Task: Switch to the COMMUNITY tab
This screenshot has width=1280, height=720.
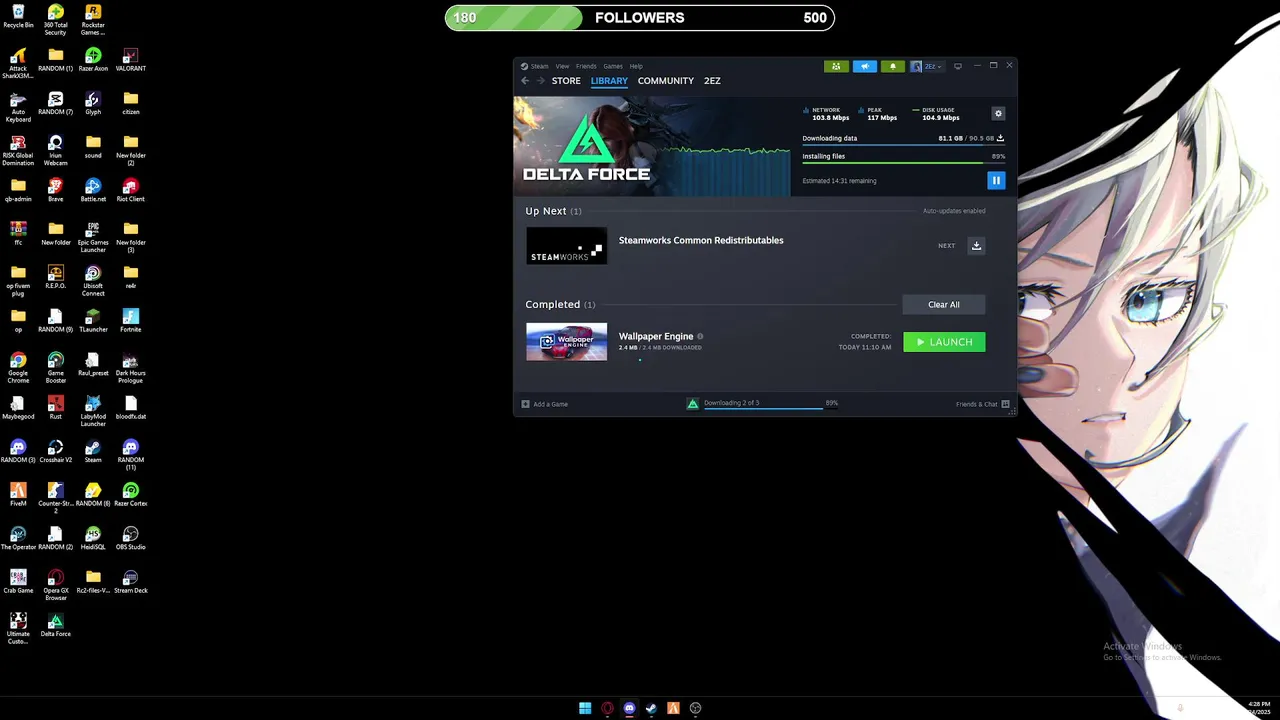Action: 666,81
